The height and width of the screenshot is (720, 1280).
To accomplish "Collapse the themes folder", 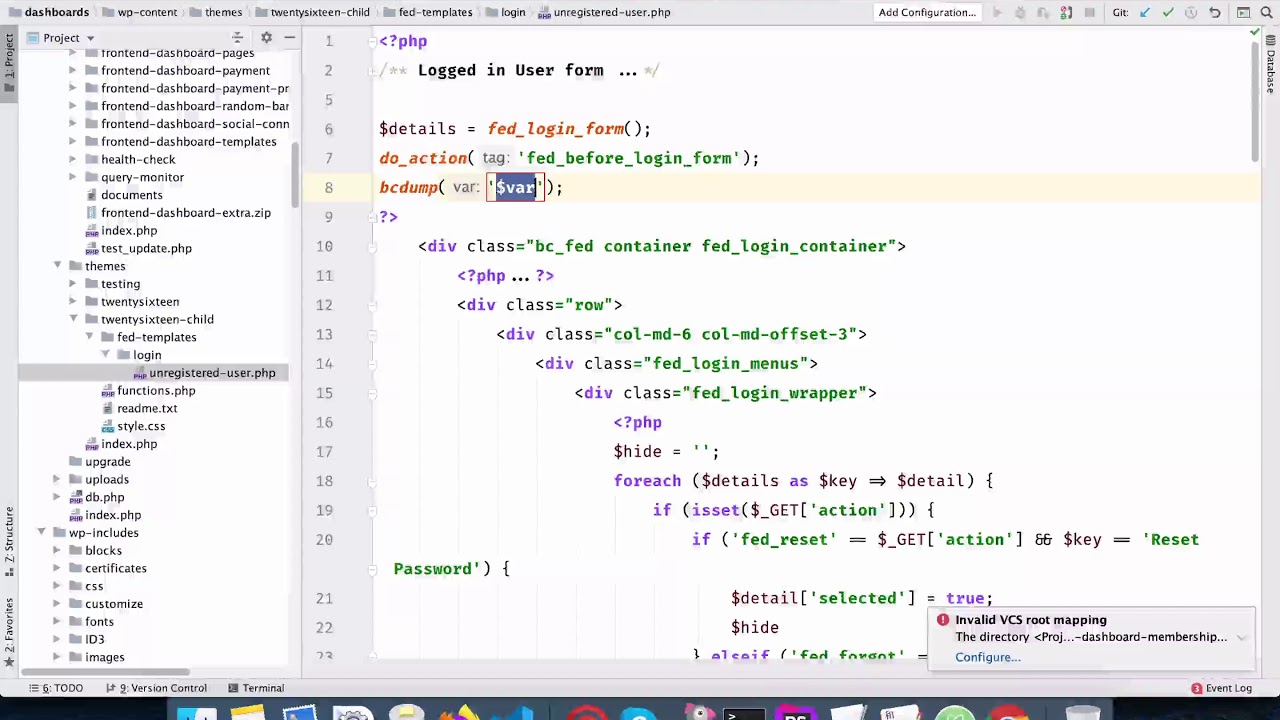I will pyautogui.click(x=58, y=266).
